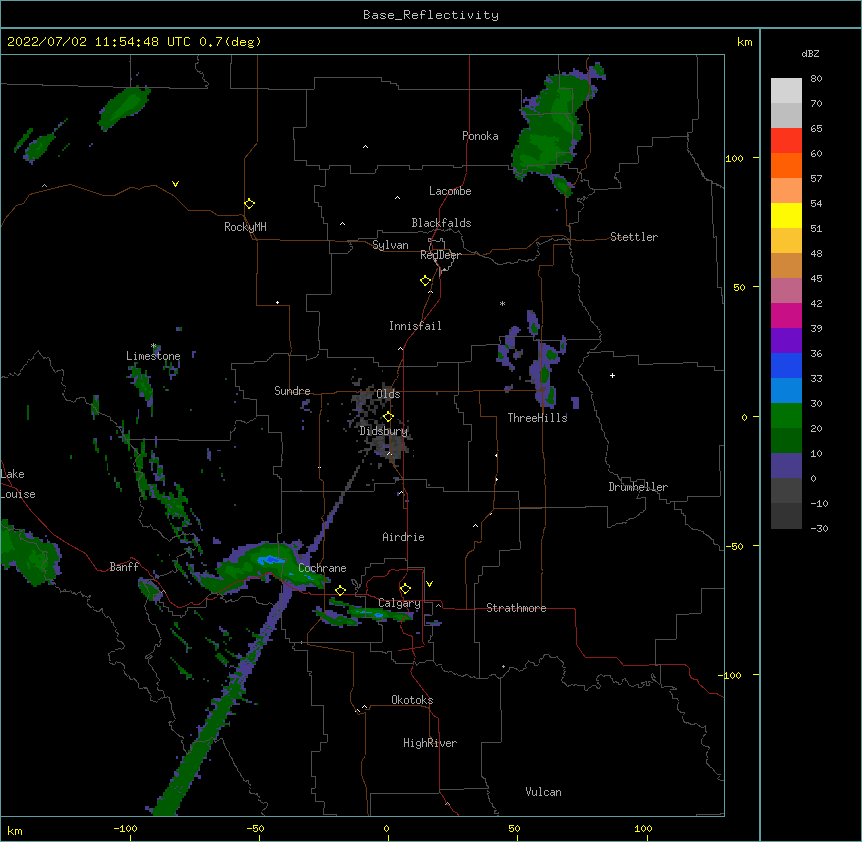Click the -100 tick label on horizontal axis
The image size is (862, 842).
(125, 829)
